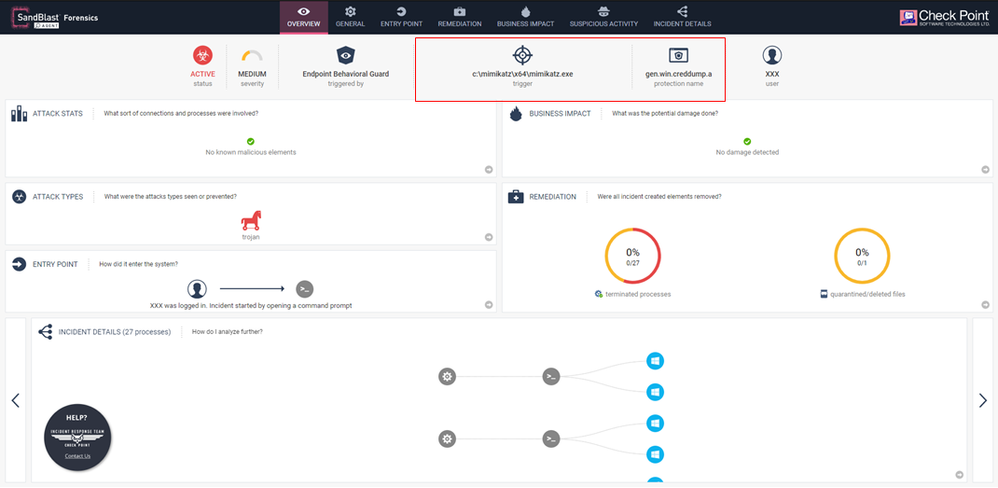The height and width of the screenshot is (488, 998).
Task: Expand the Attack Stats panel arrow
Action: pyautogui.click(x=488, y=169)
